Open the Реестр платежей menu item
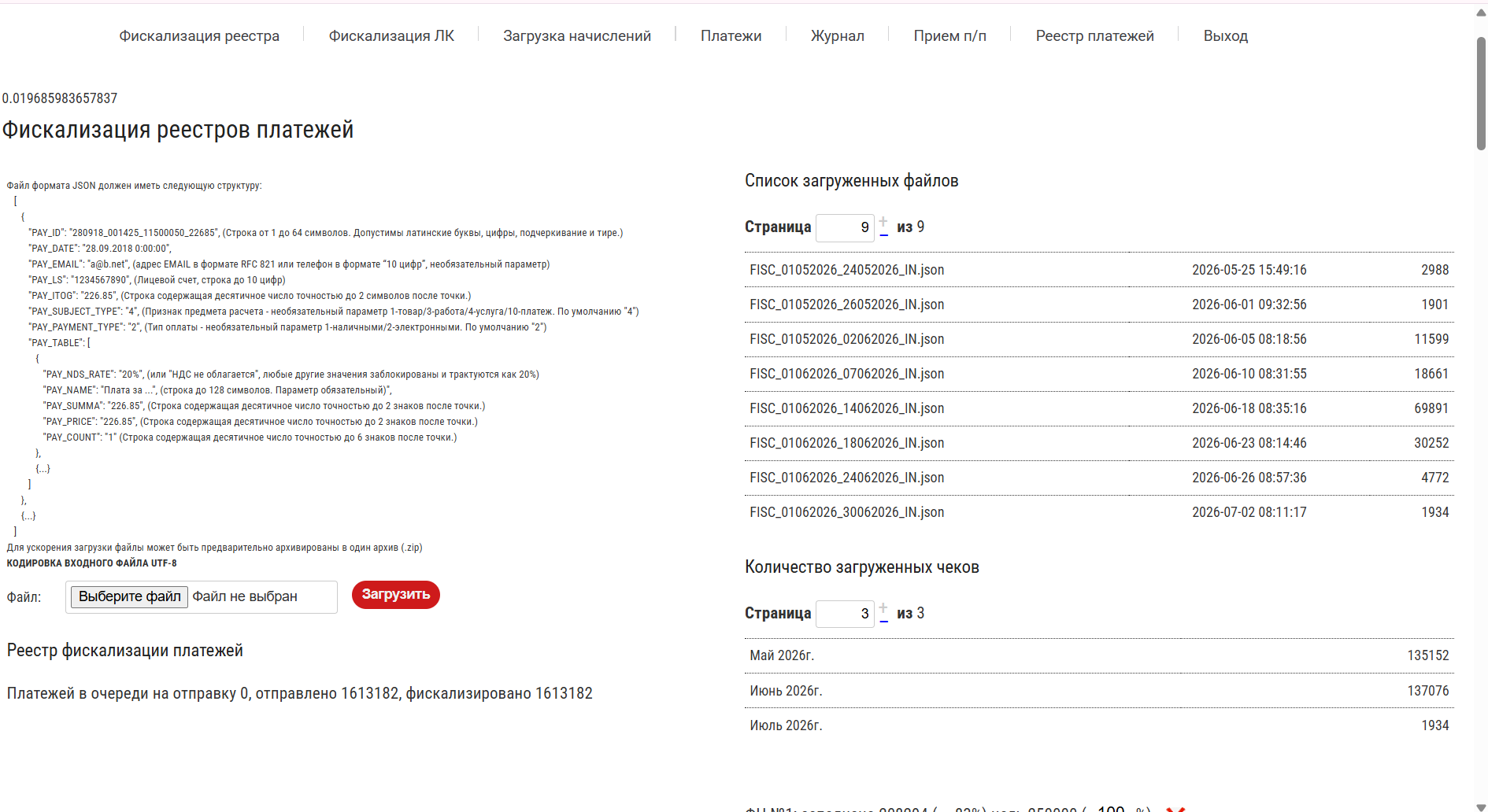Image resolution: width=1488 pixels, height=812 pixels. tap(1094, 35)
